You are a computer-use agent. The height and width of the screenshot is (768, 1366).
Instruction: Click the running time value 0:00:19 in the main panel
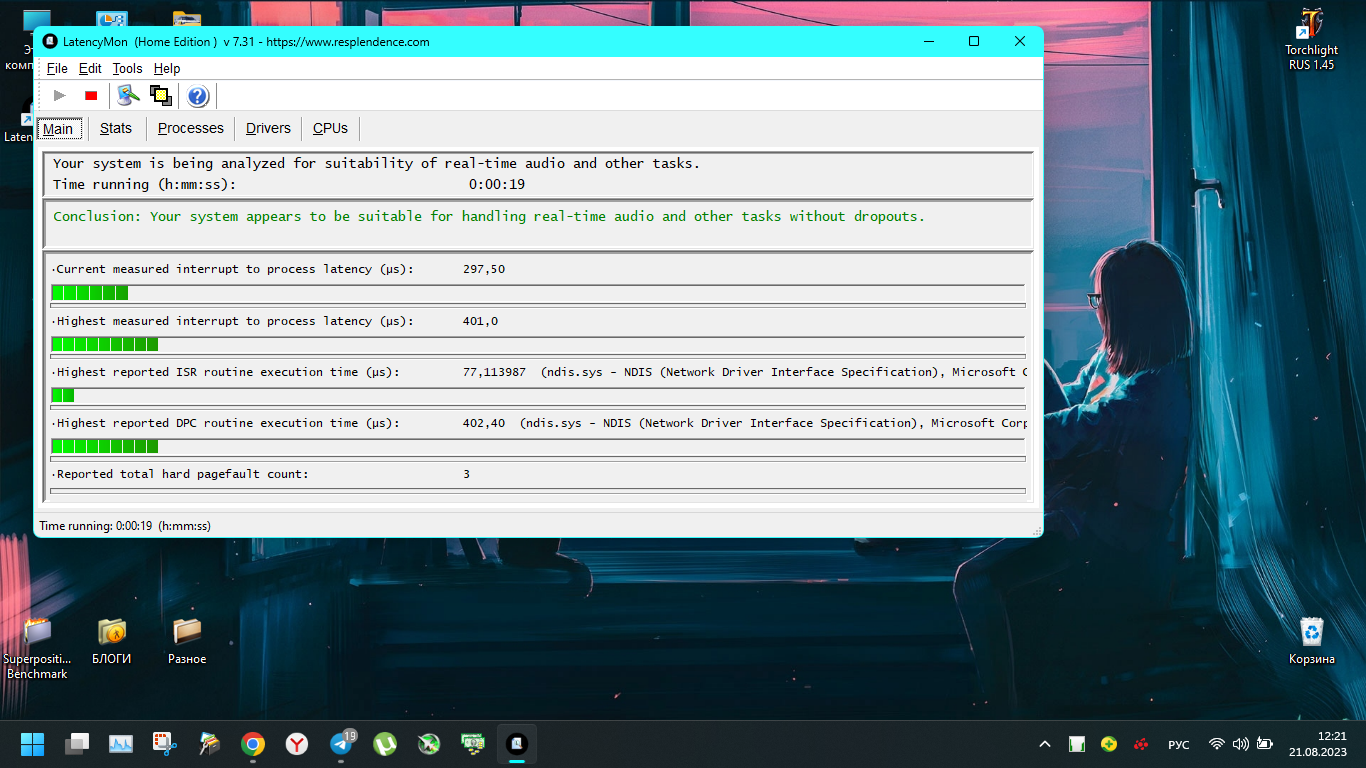pyautogui.click(x=497, y=184)
